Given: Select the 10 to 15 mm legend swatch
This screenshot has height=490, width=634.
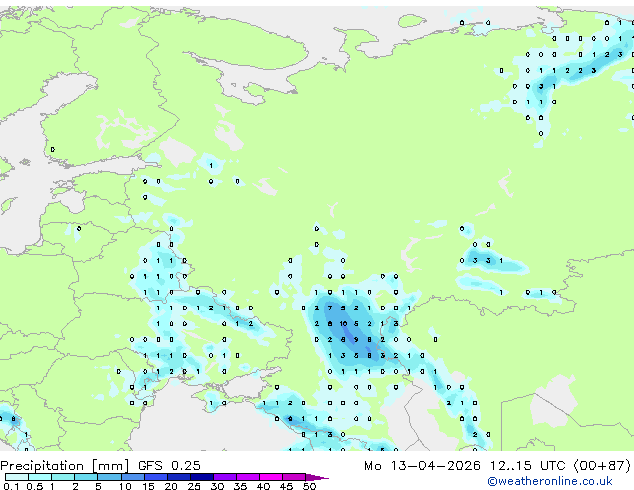Looking at the screenshot, I should point(133,477).
